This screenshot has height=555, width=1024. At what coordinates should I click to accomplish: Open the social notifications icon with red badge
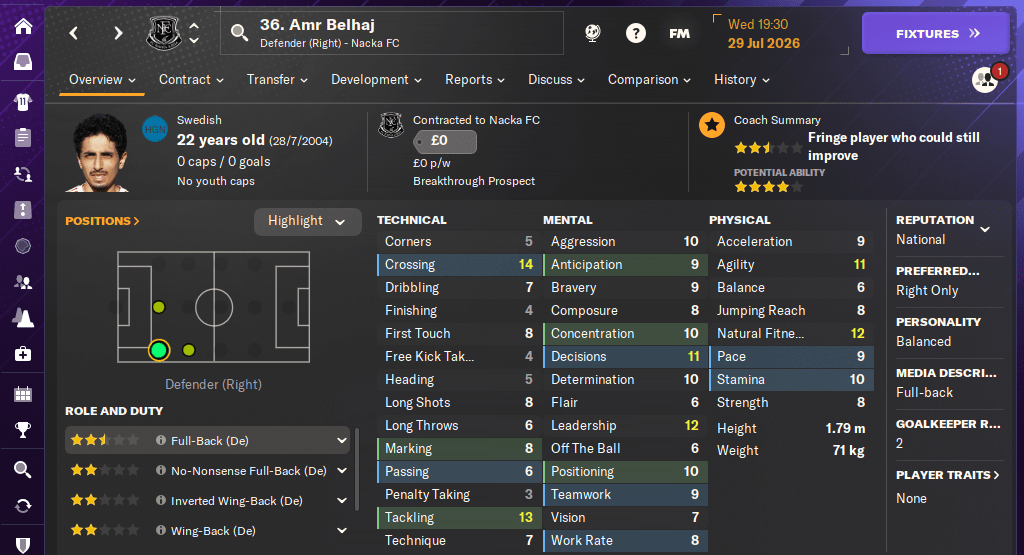click(x=986, y=80)
